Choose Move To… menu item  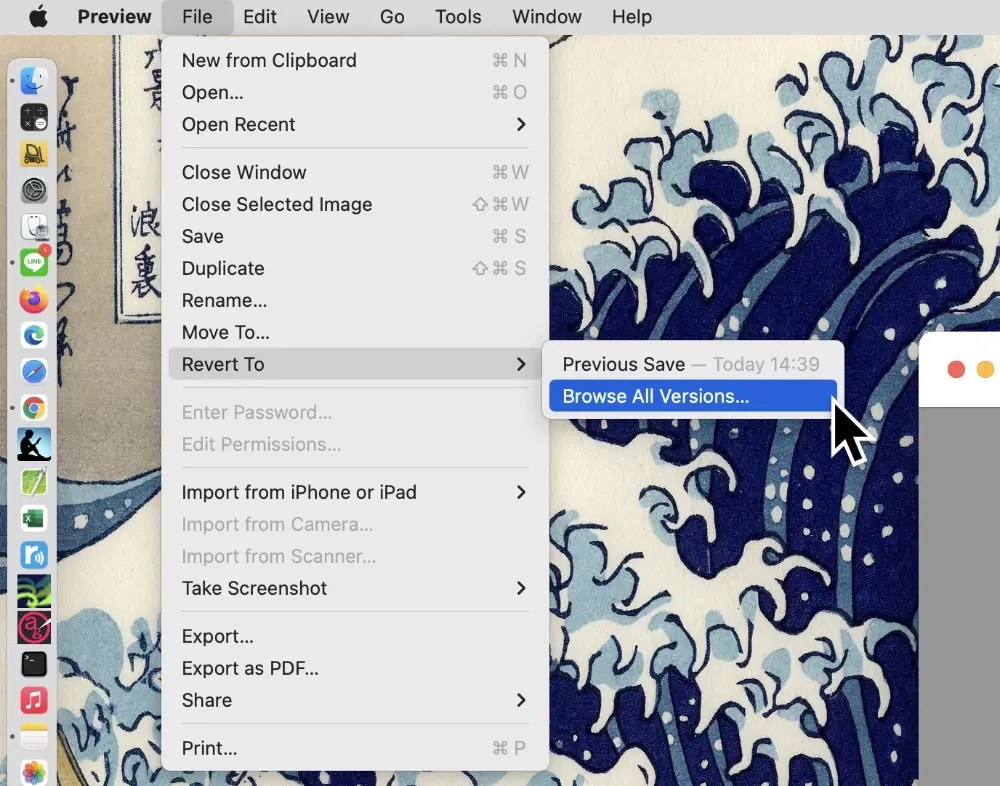point(355,332)
